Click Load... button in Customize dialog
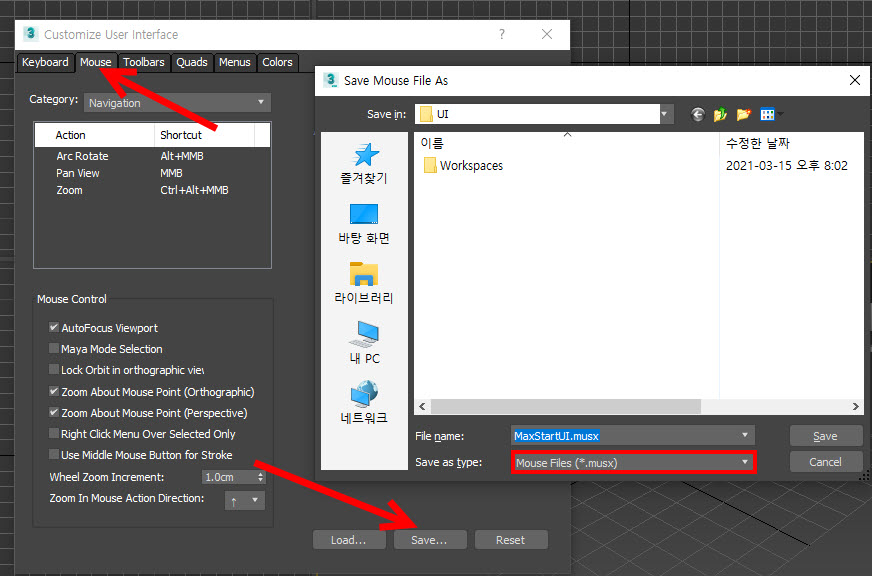This screenshot has width=872, height=576. coord(349,540)
